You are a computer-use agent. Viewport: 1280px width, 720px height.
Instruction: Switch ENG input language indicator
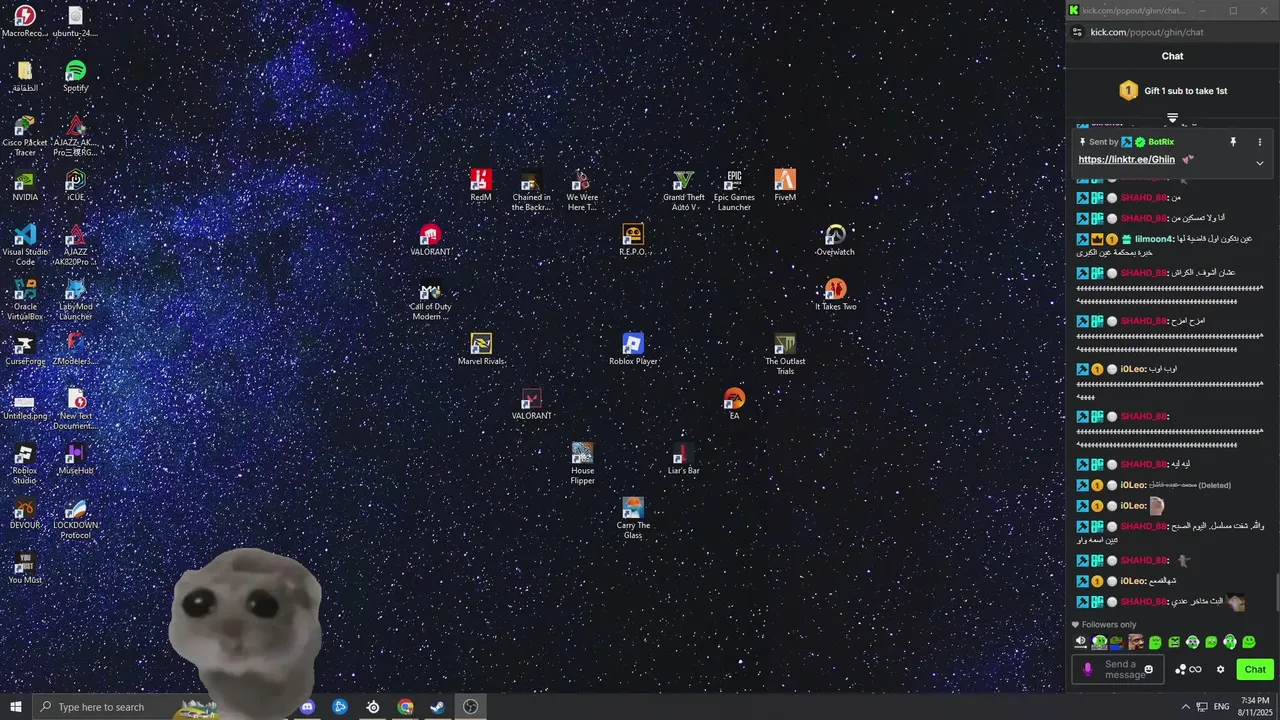[x=1221, y=707]
